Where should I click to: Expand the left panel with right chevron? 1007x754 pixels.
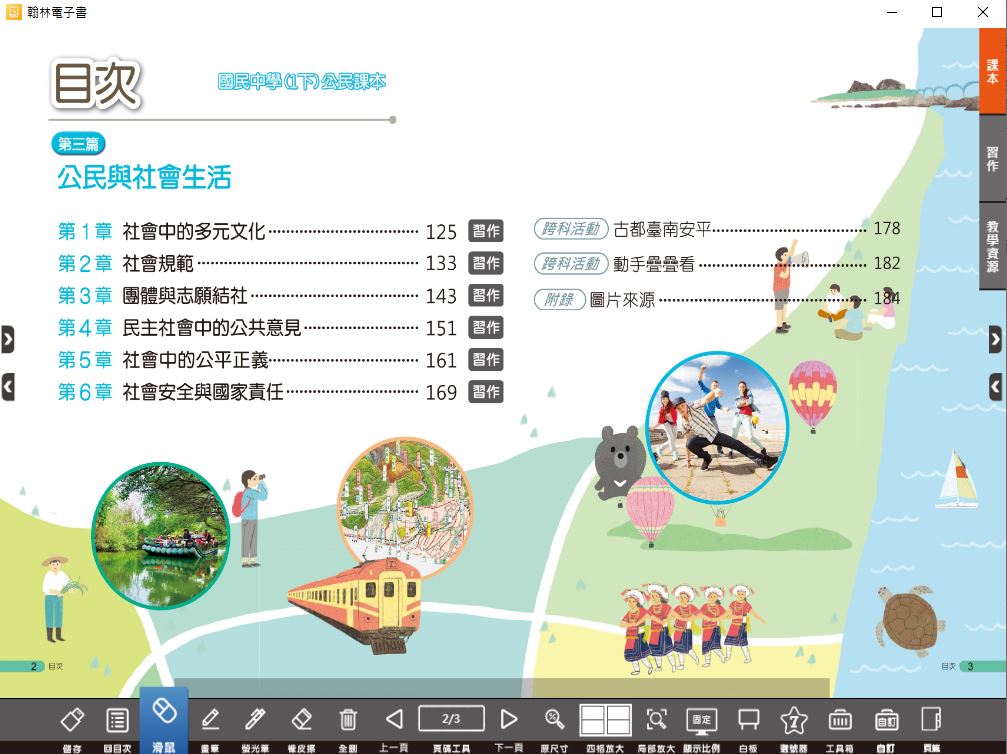pyautogui.click(x=8, y=340)
